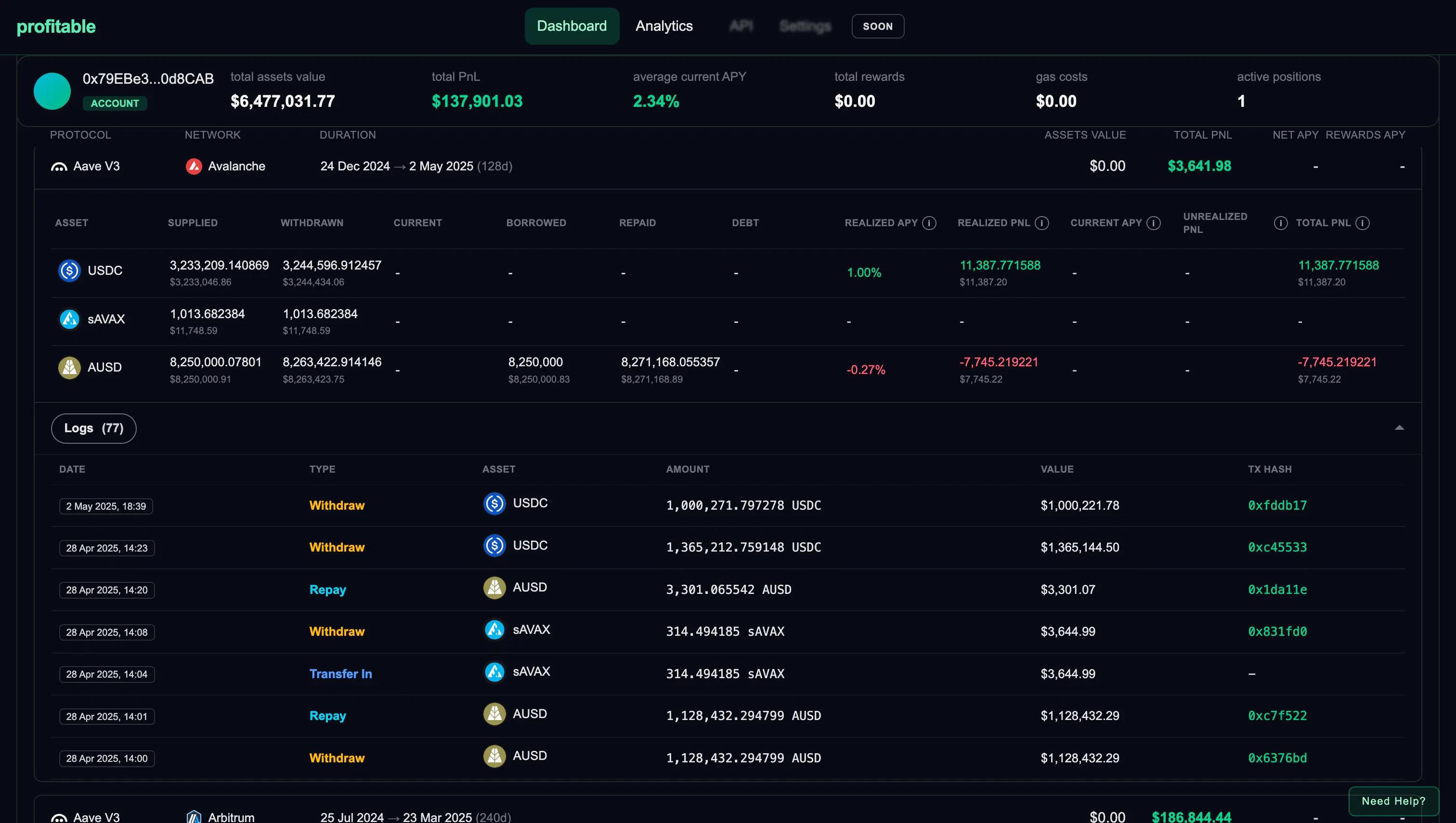Screen dimensions: 1456x823
Task: Click the USDC icon in asset table
Action: [x=69, y=270]
